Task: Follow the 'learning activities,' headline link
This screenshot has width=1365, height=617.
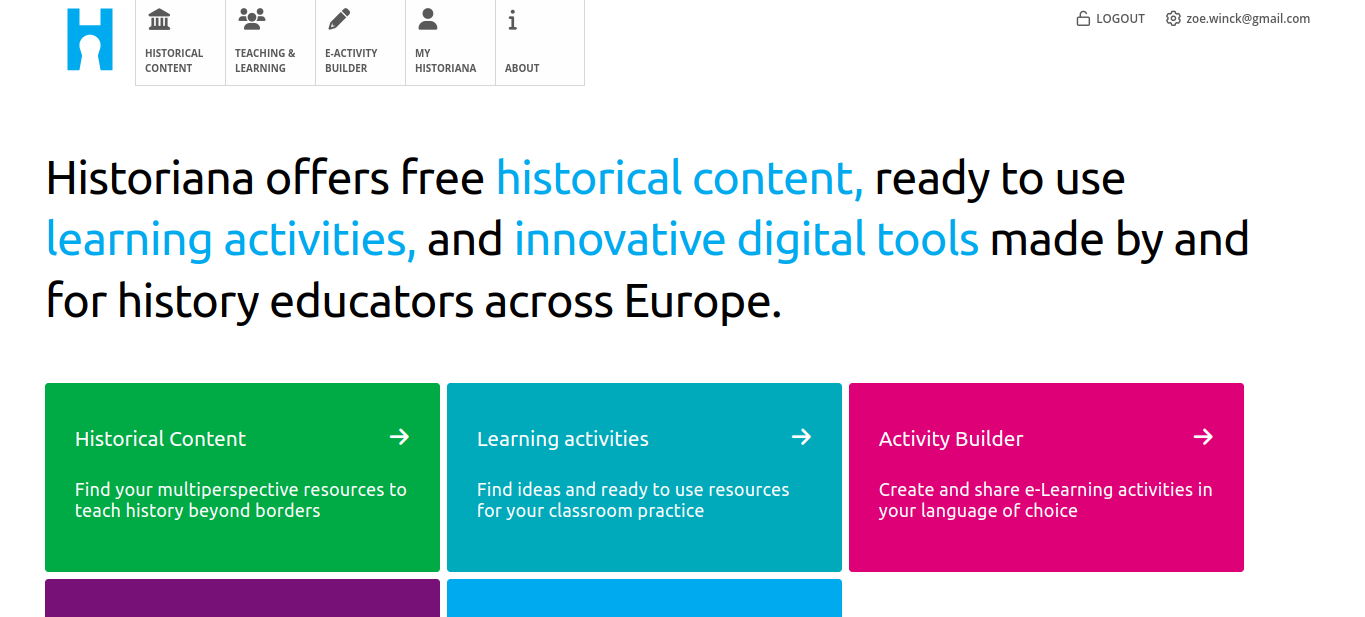Action: coord(231,240)
